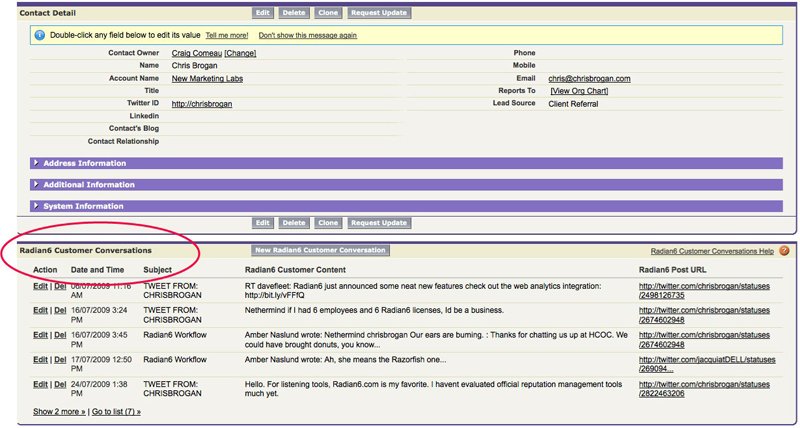Edit the 17/07/2009 12:50 PM conversation

(40, 360)
